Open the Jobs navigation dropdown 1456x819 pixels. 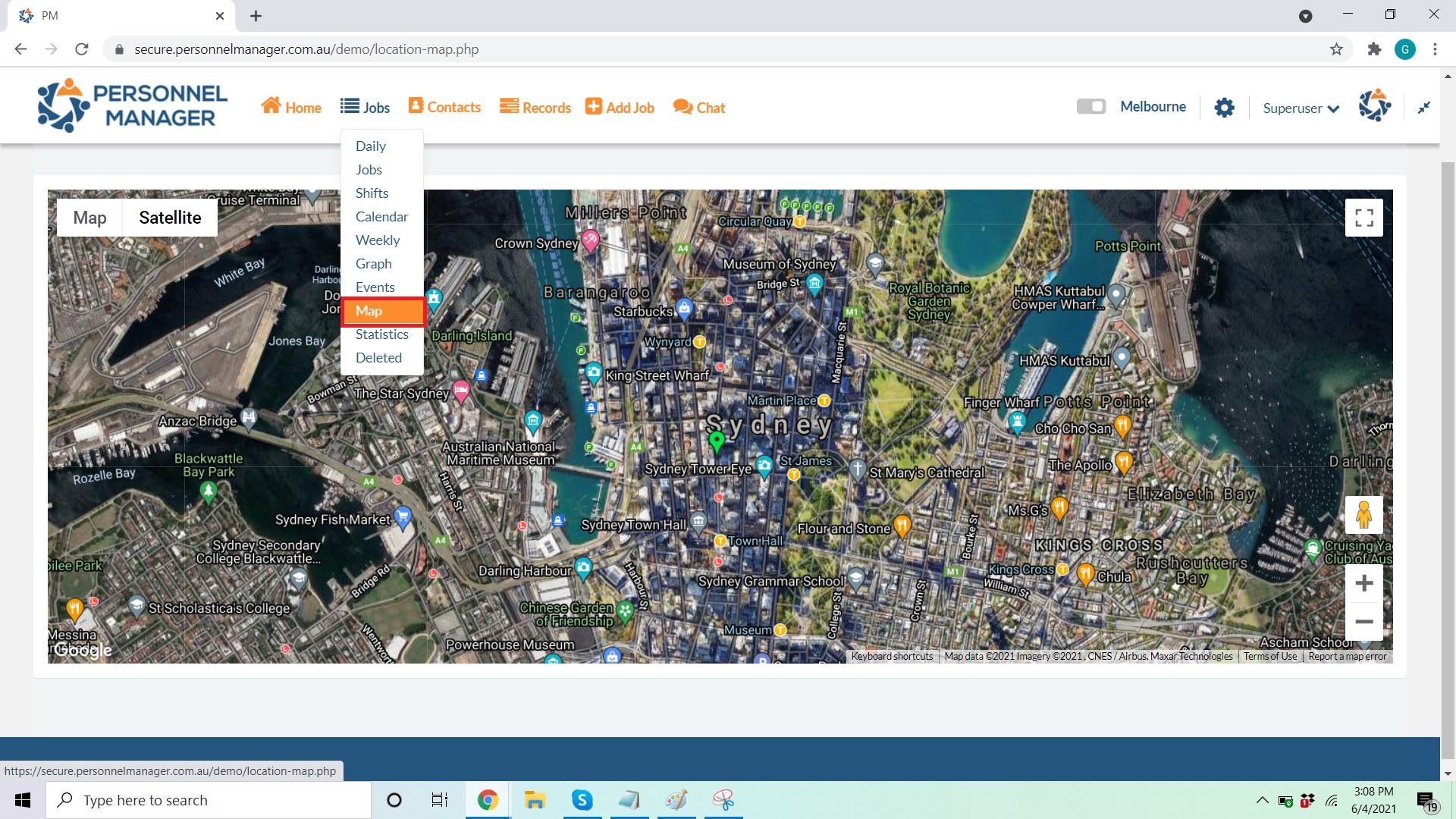click(365, 108)
